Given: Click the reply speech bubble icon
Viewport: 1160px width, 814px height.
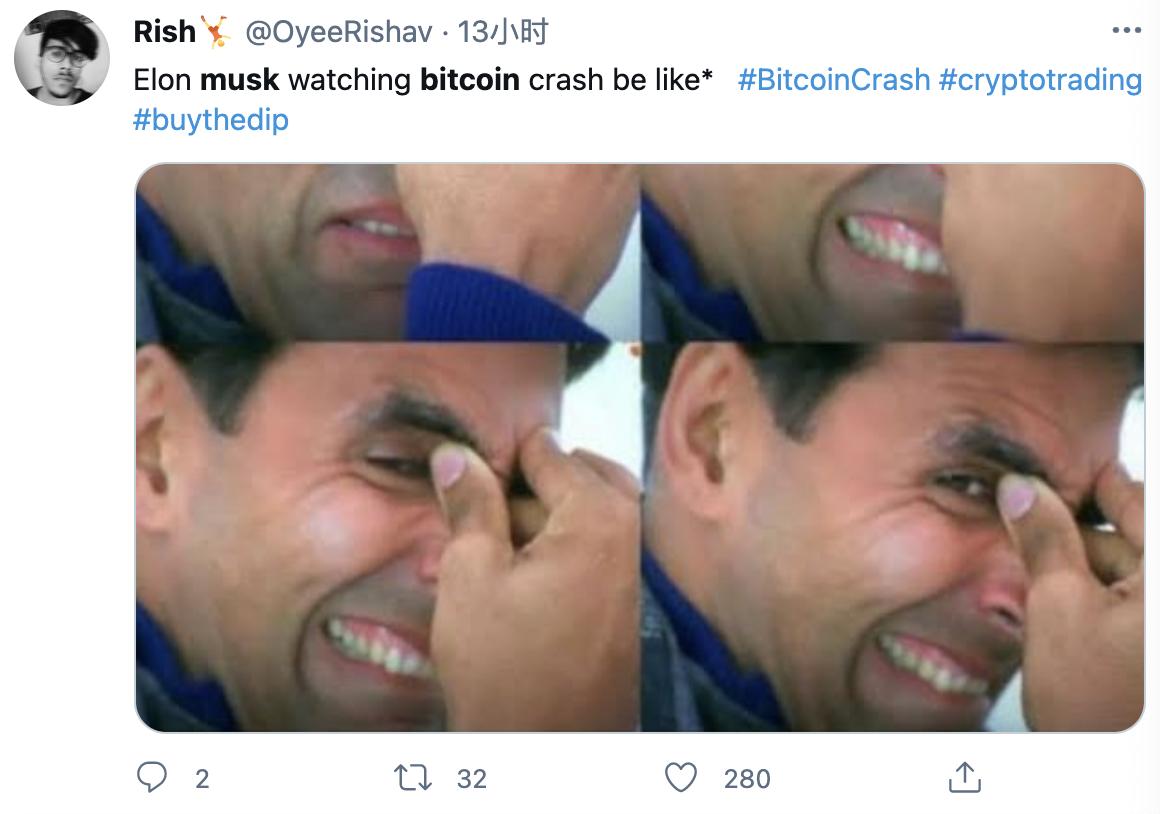Looking at the screenshot, I should coord(152,777).
